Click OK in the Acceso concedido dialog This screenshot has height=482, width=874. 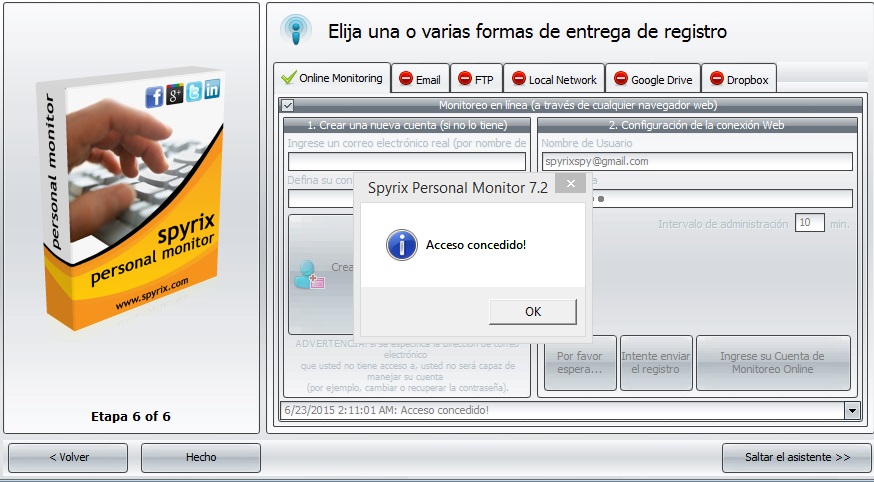[x=533, y=311]
